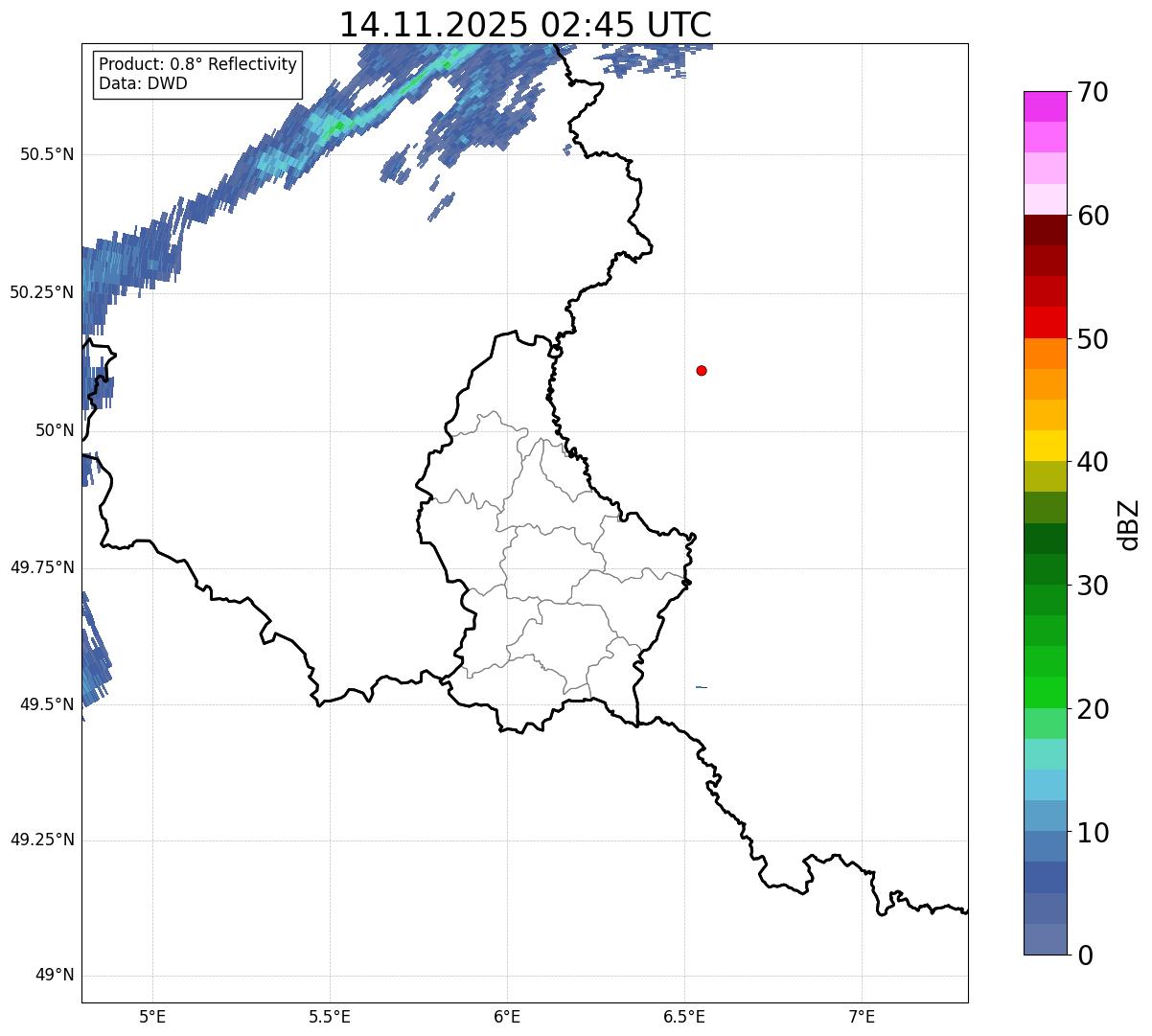Screen dimensions: 1152x1036
Task: Click the yellow colorbar swatch at 40 dBZ
Action: pos(1046,446)
